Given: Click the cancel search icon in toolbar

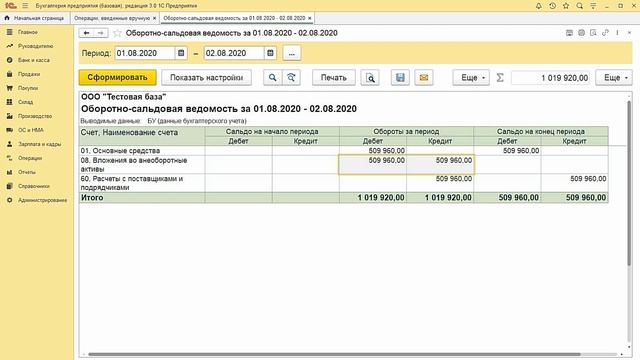Looking at the screenshot, I should pos(291,78).
